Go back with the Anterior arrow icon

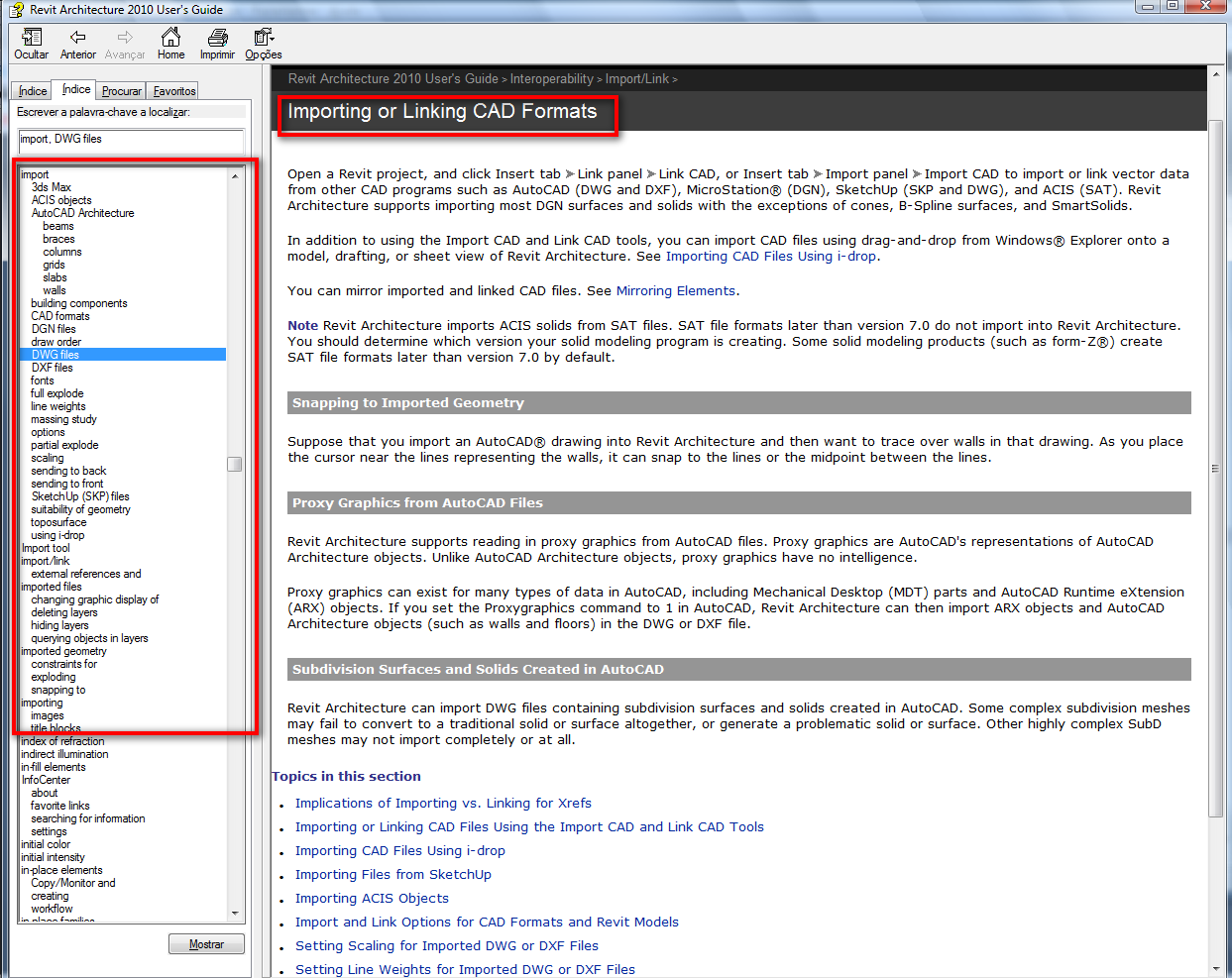[x=77, y=38]
